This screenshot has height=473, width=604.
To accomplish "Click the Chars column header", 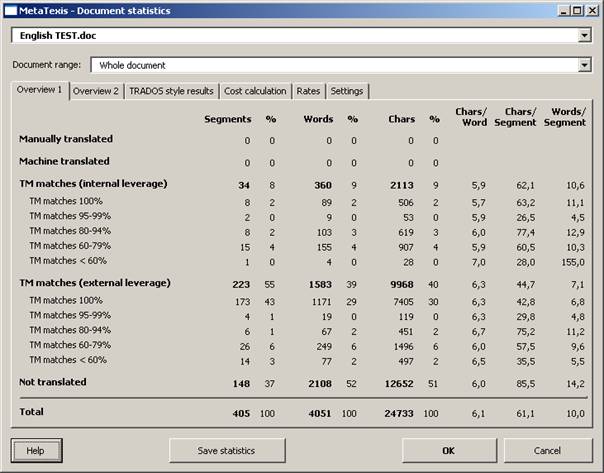I will 401,119.
